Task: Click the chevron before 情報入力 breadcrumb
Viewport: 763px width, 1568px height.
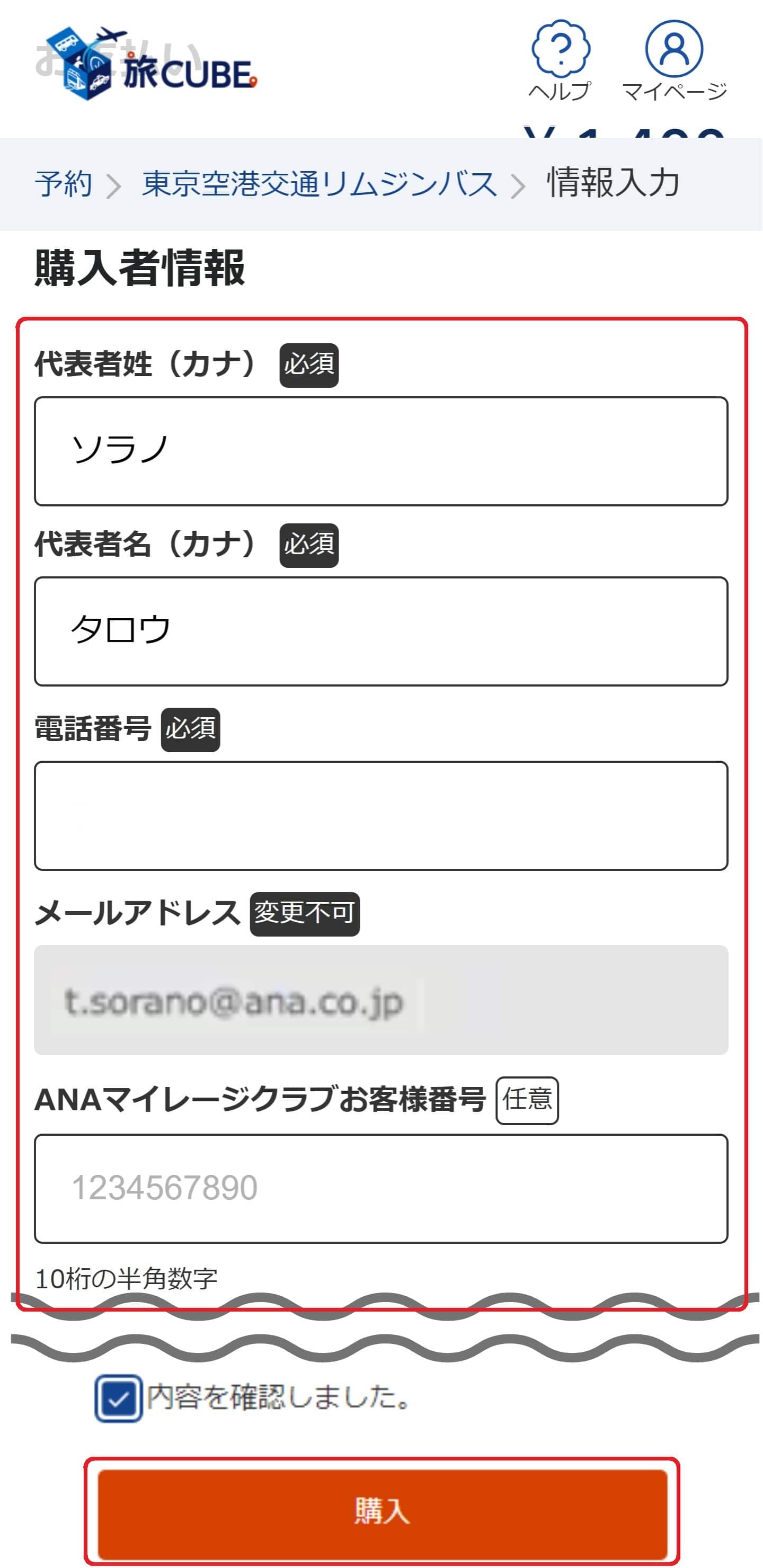Action: point(518,185)
